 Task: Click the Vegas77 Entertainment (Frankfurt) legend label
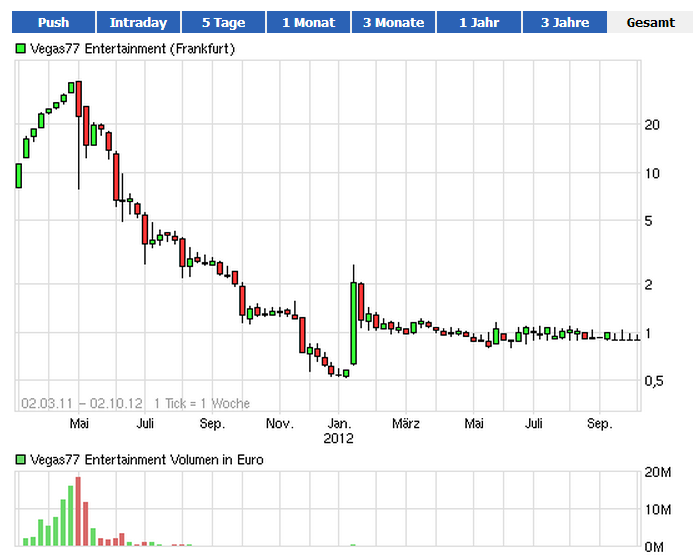coord(132,49)
